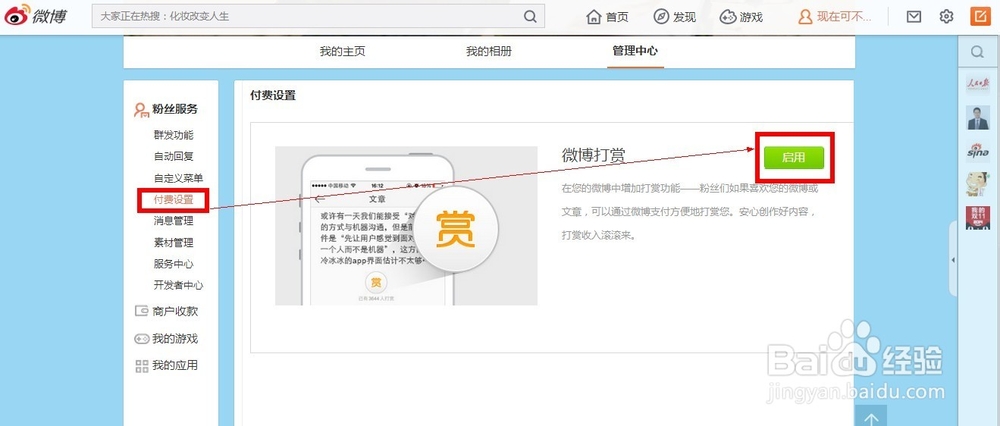Collapse the right sidebar arrow handle
Image resolution: width=1000 pixels, height=426 pixels.
click(x=953, y=260)
